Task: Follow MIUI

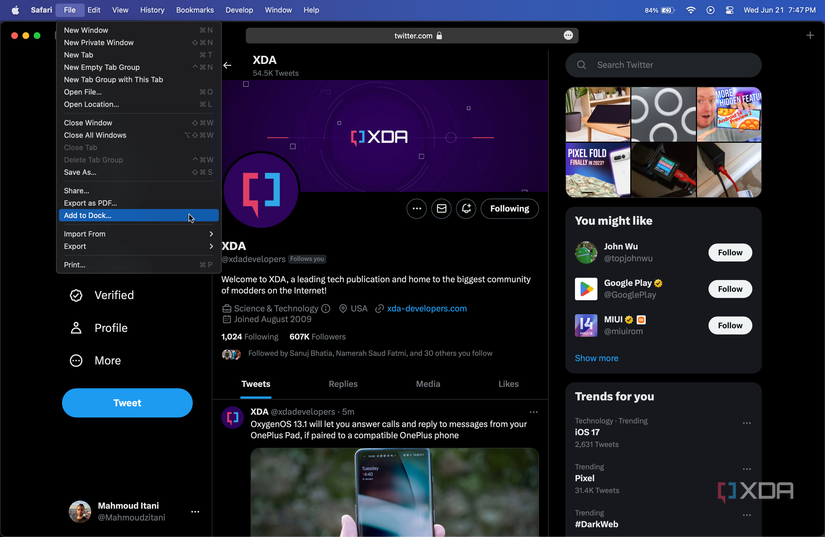Action: pyautogui.click(x=730, y=326)
